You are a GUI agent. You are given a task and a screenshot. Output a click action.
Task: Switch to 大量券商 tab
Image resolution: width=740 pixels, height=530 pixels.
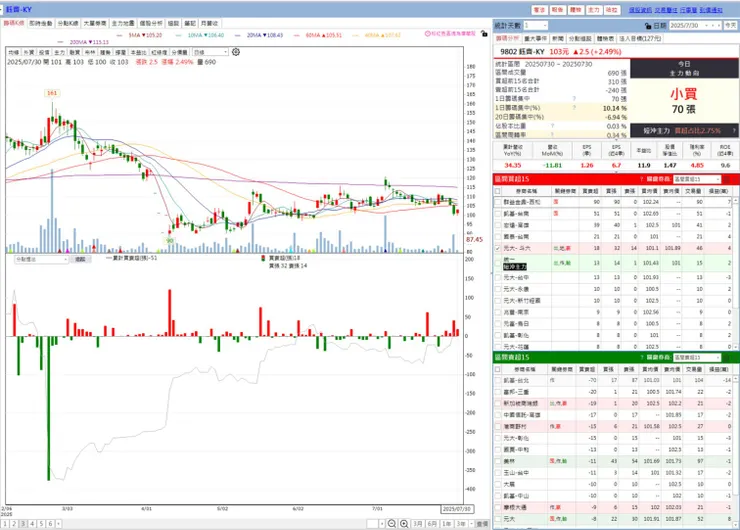(95, 23)
